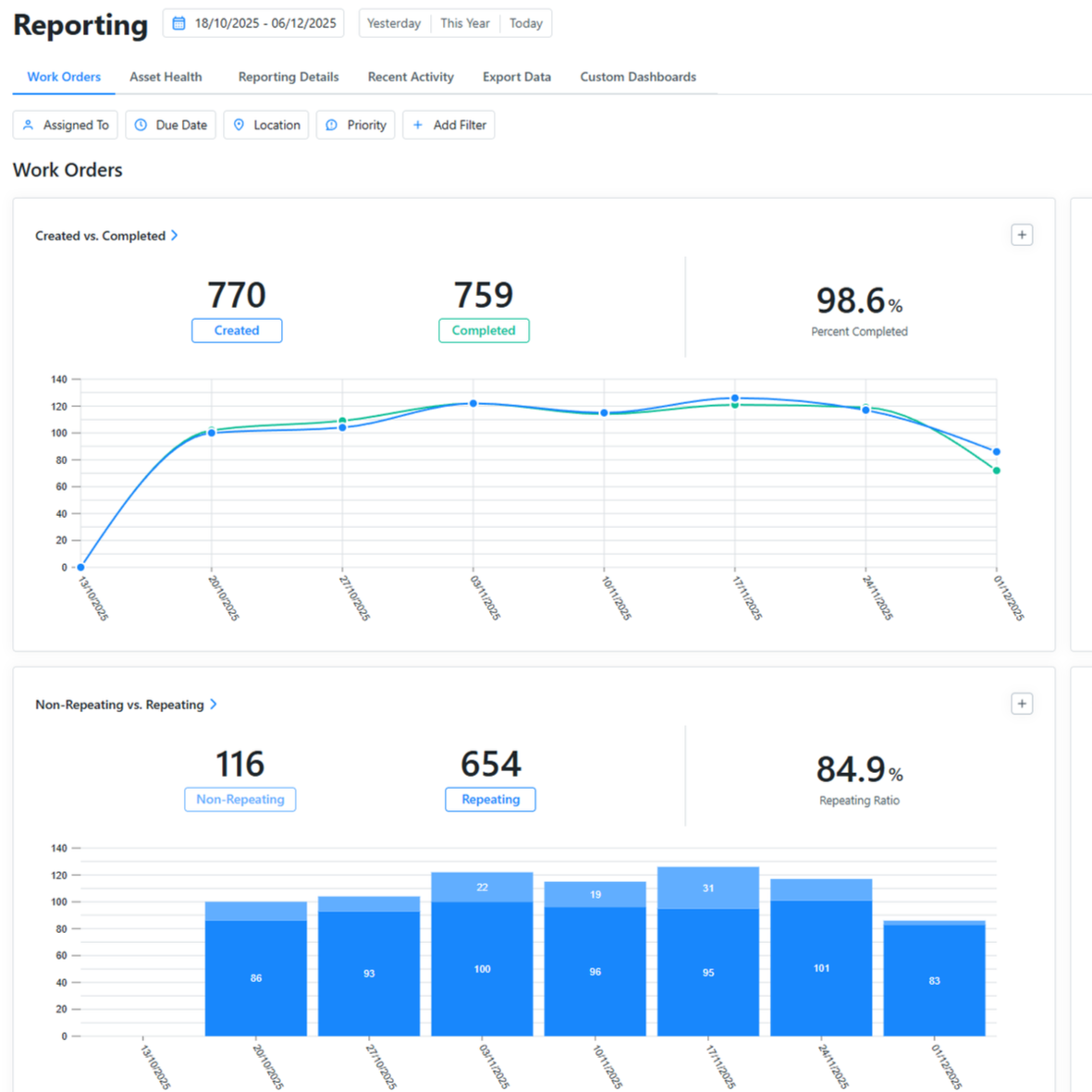Expand the Created vs. Completed report chevron
This screenshot has width=1092, height=1092.
click(175, 236)
